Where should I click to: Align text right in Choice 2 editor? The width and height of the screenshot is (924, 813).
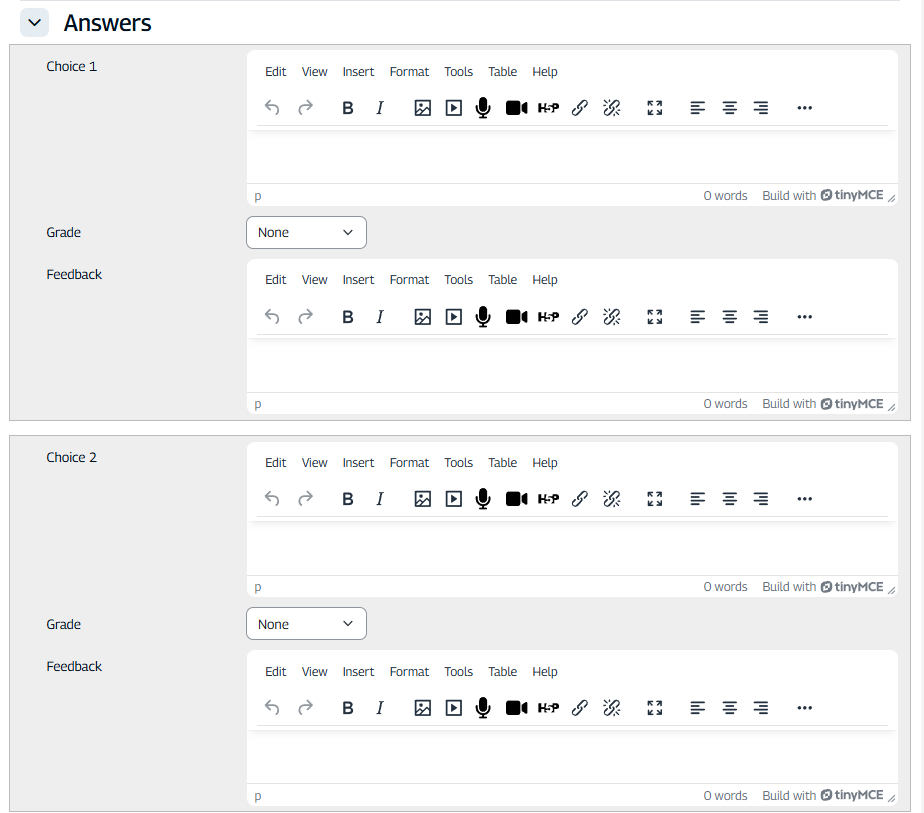[761, 499]
